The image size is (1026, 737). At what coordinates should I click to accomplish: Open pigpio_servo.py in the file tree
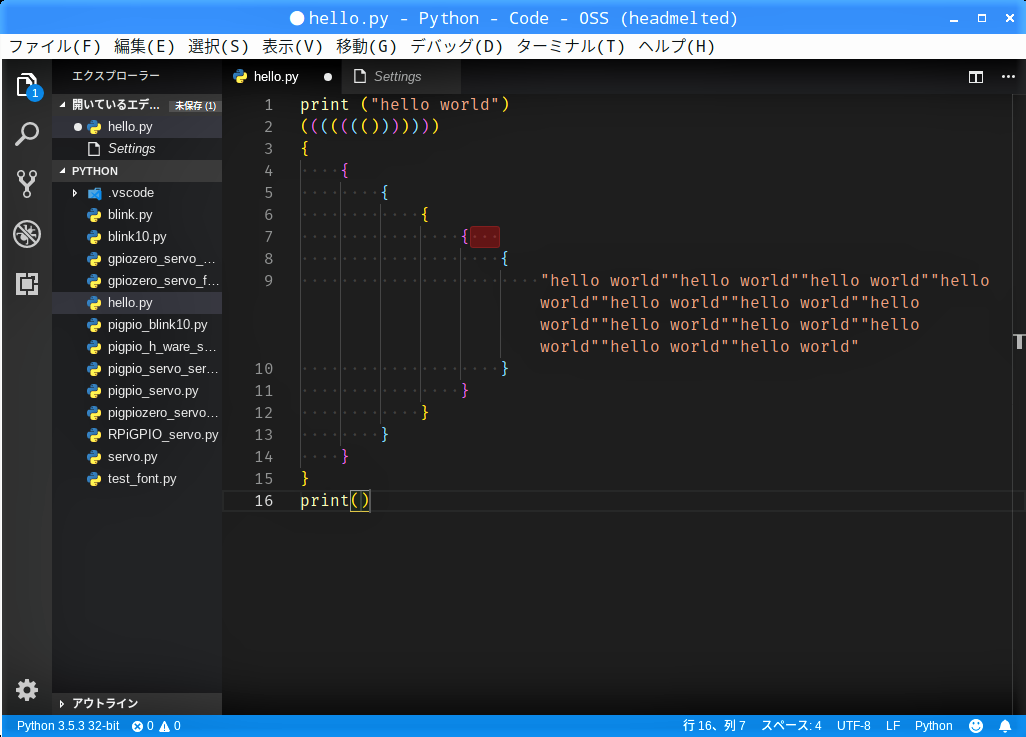pos(137,391)
